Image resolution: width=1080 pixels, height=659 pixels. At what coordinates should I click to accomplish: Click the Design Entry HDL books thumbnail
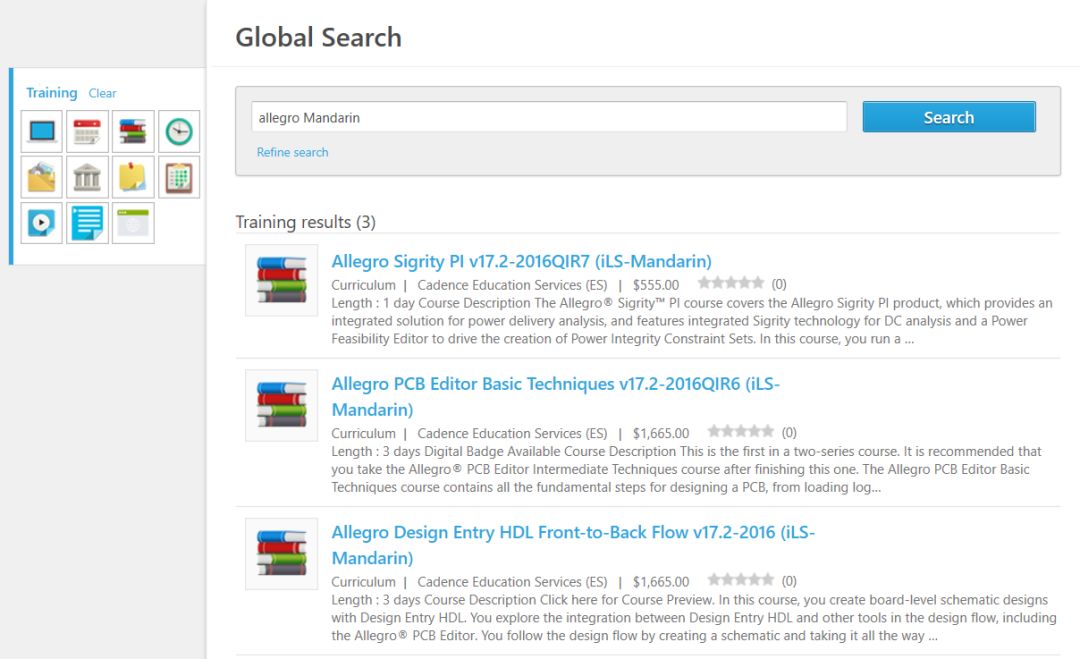(x=282, y=554)
